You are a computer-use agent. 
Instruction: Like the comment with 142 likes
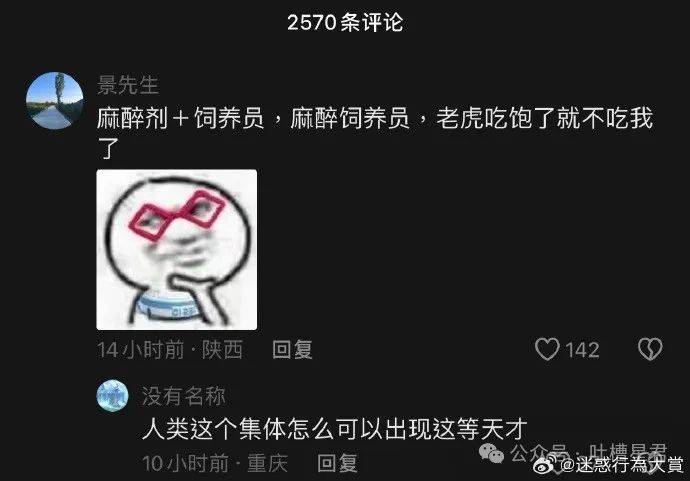click(547, 349)
